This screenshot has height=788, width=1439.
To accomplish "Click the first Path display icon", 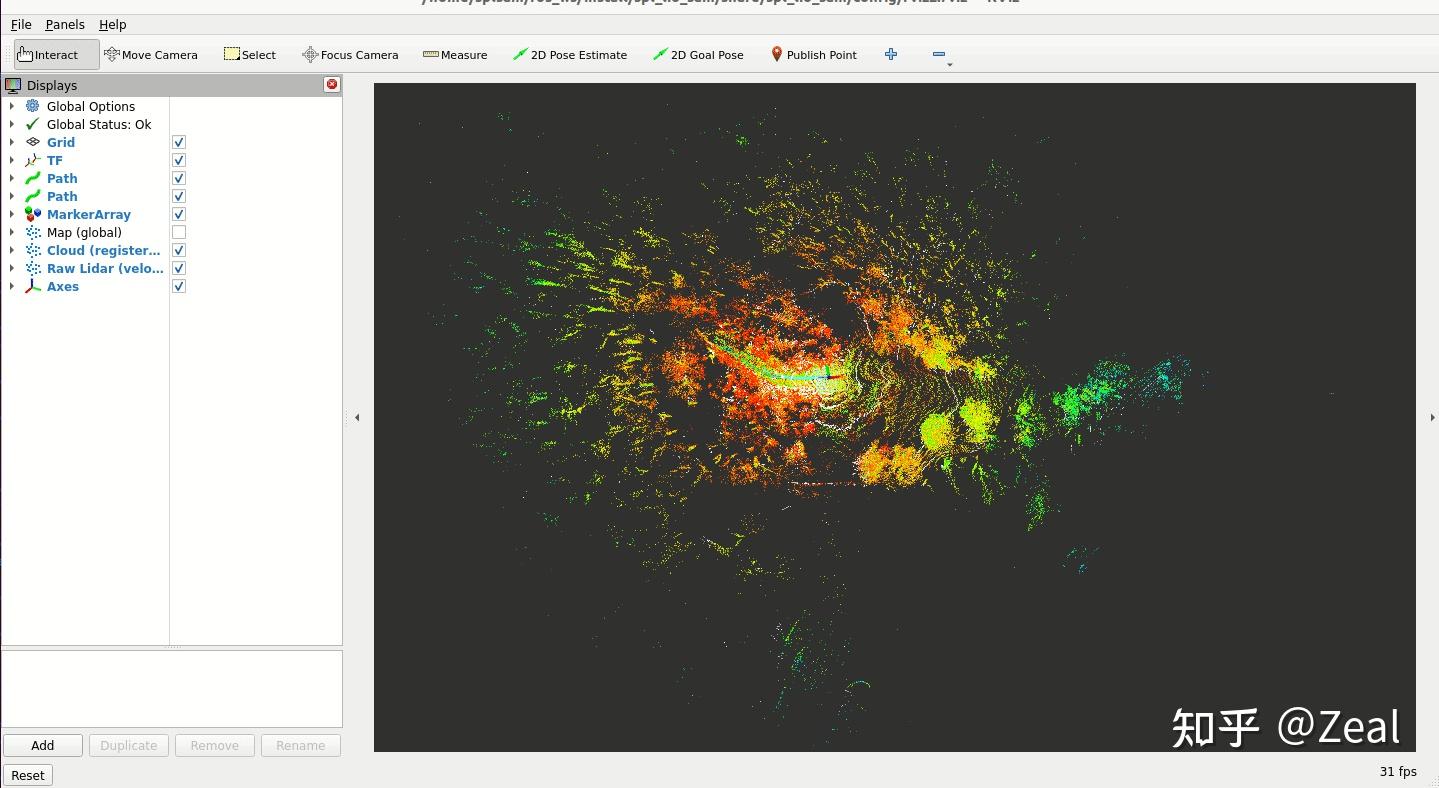I will 33,178.
